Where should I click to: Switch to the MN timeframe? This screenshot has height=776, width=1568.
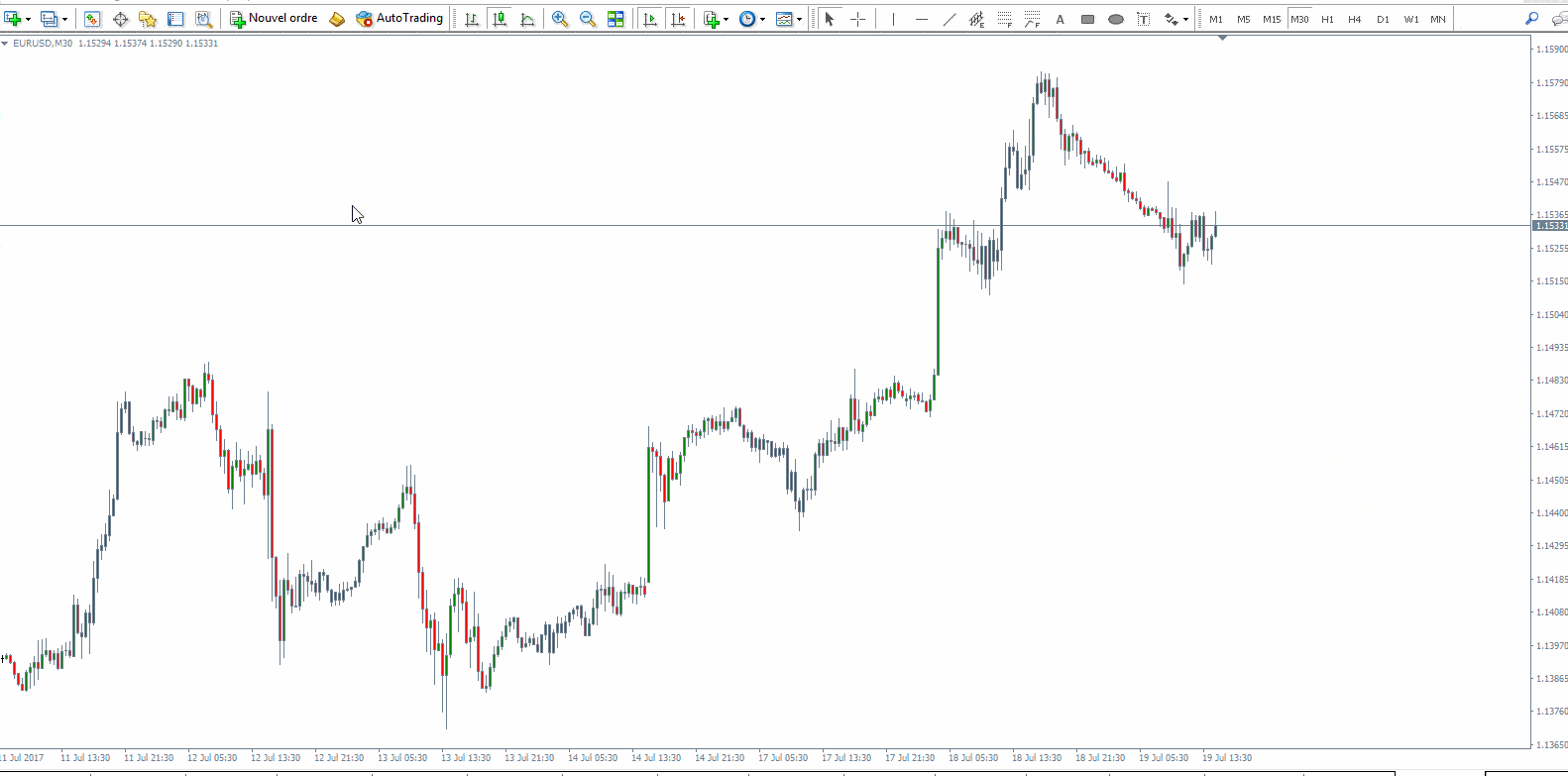(1438, 19)
